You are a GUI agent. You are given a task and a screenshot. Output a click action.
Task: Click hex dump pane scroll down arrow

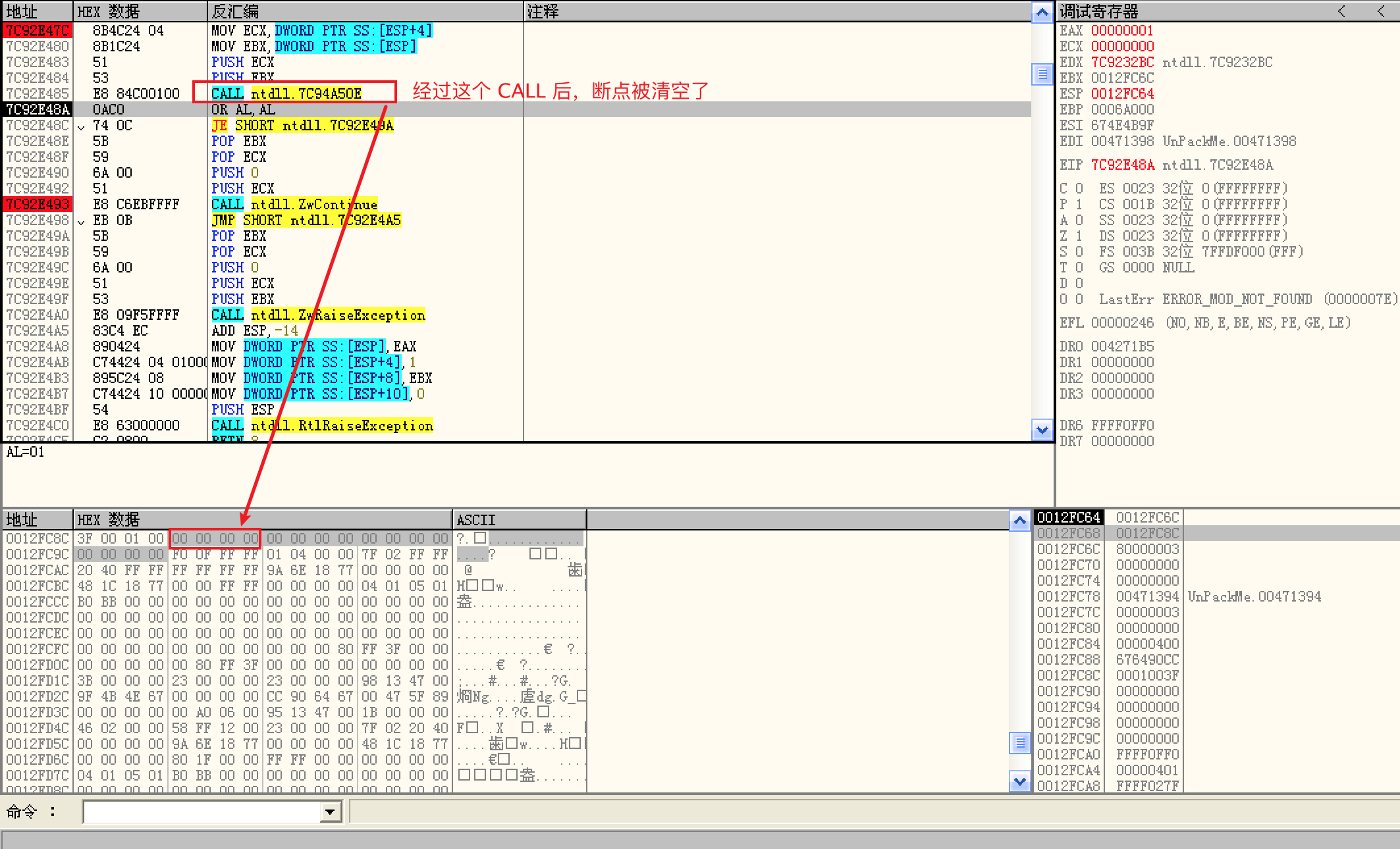click(1019, 782)
